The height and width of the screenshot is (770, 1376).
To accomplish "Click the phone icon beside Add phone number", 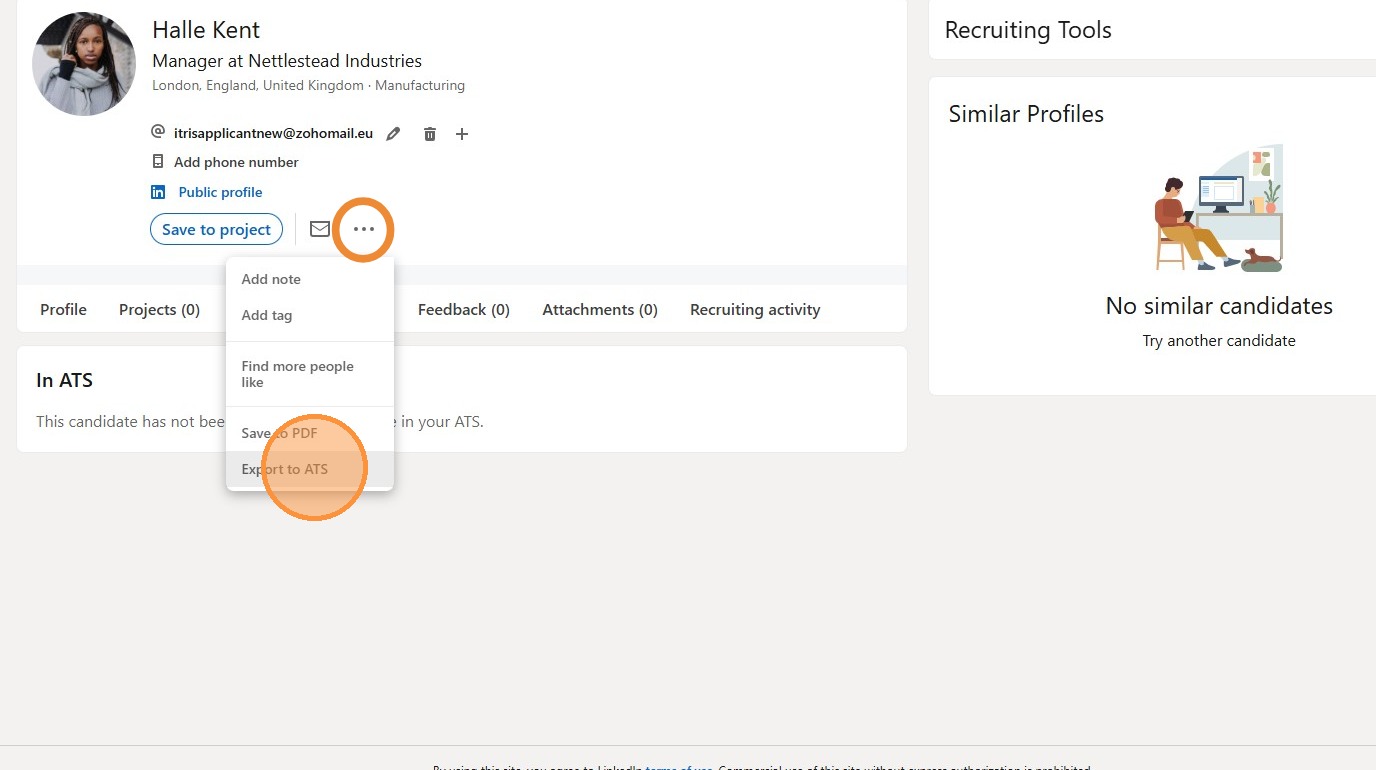I will coord(158,162).
